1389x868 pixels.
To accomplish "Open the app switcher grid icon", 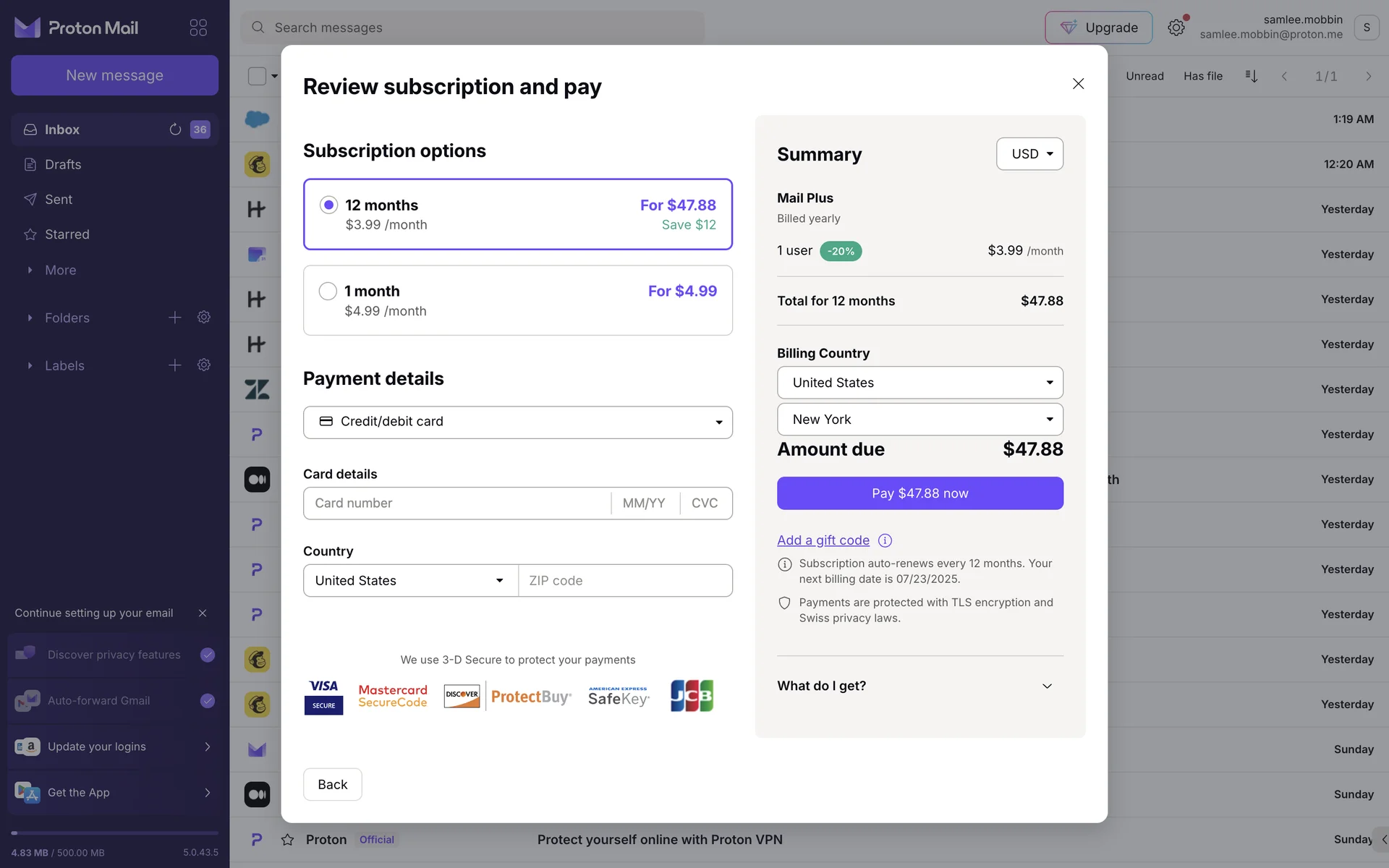I will click(198, 27).
